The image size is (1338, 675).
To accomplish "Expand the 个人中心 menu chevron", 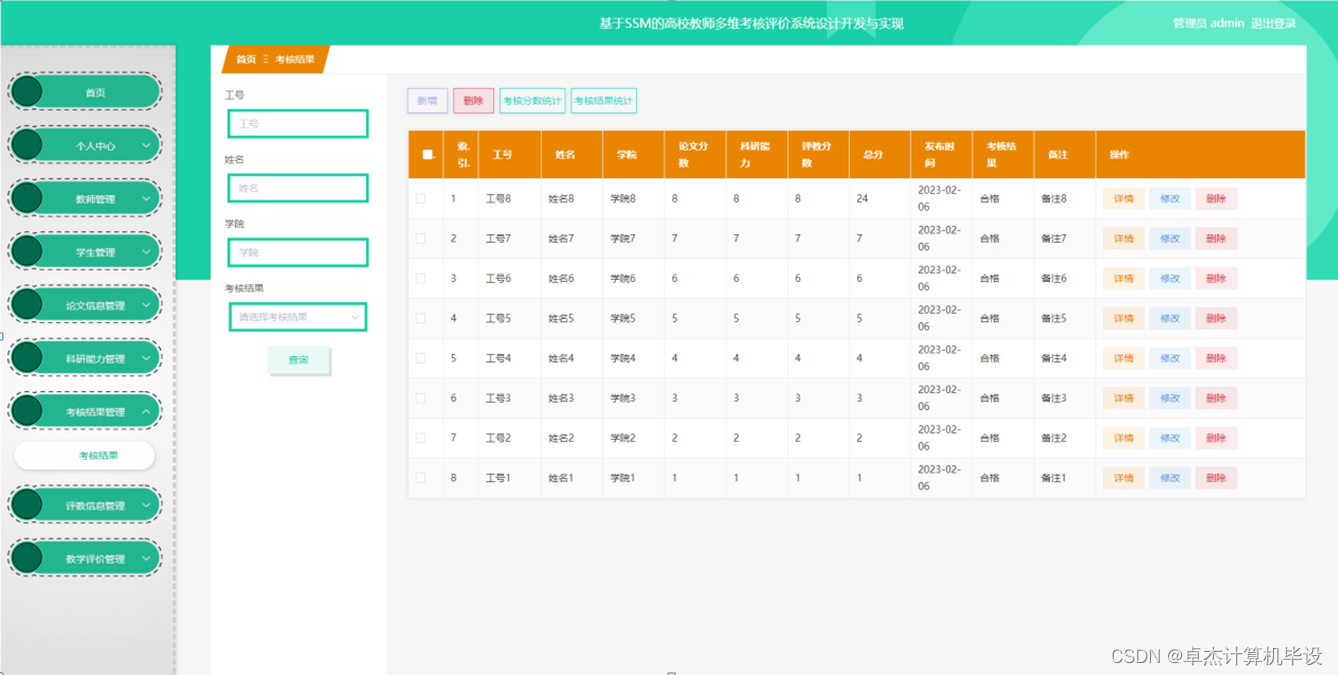I will [x=148, y=144].
